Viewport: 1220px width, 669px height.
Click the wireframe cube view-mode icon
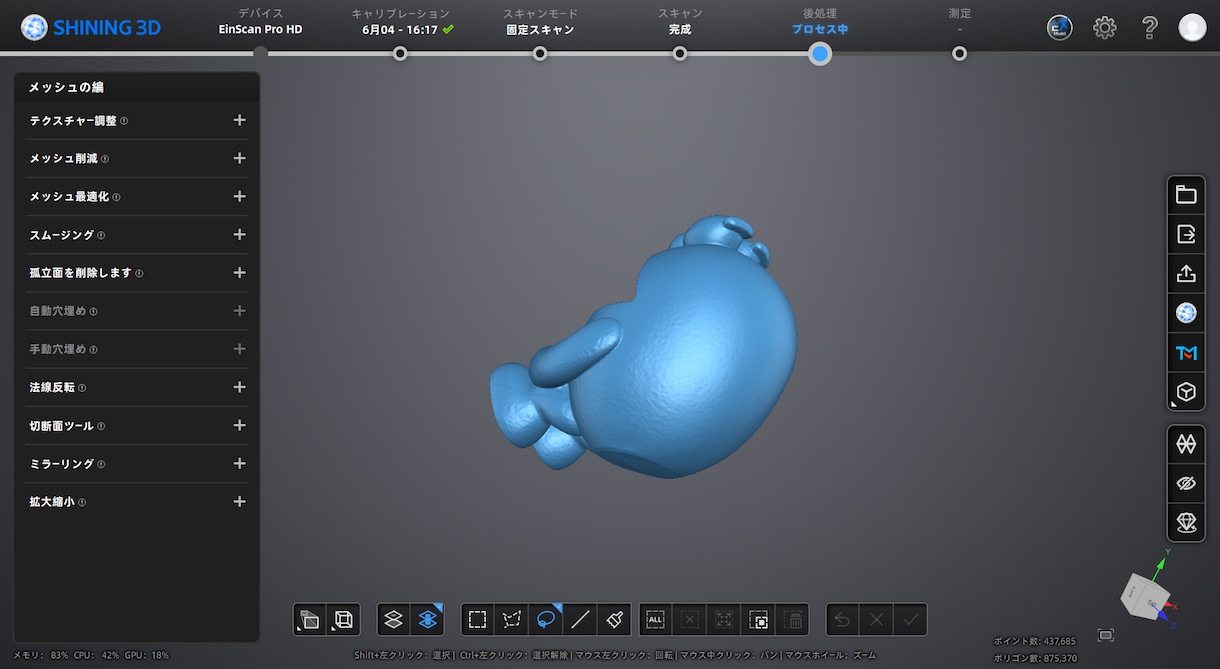click(344, 620)
